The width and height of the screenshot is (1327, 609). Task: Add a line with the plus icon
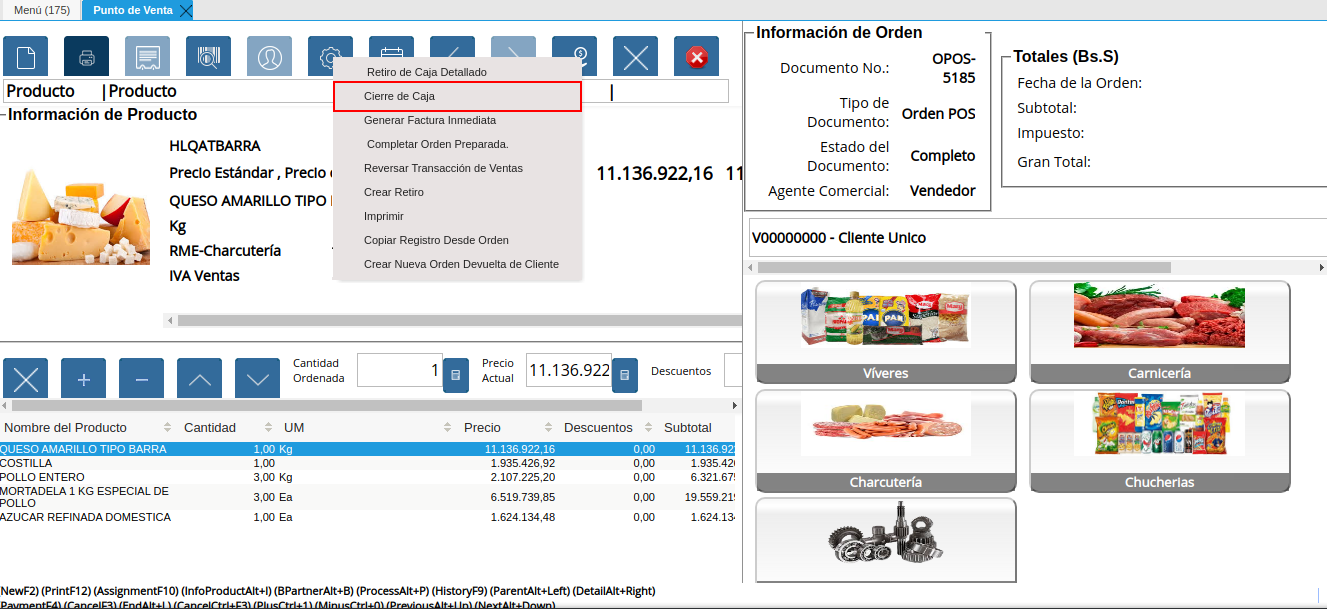[x=83, y=378]
